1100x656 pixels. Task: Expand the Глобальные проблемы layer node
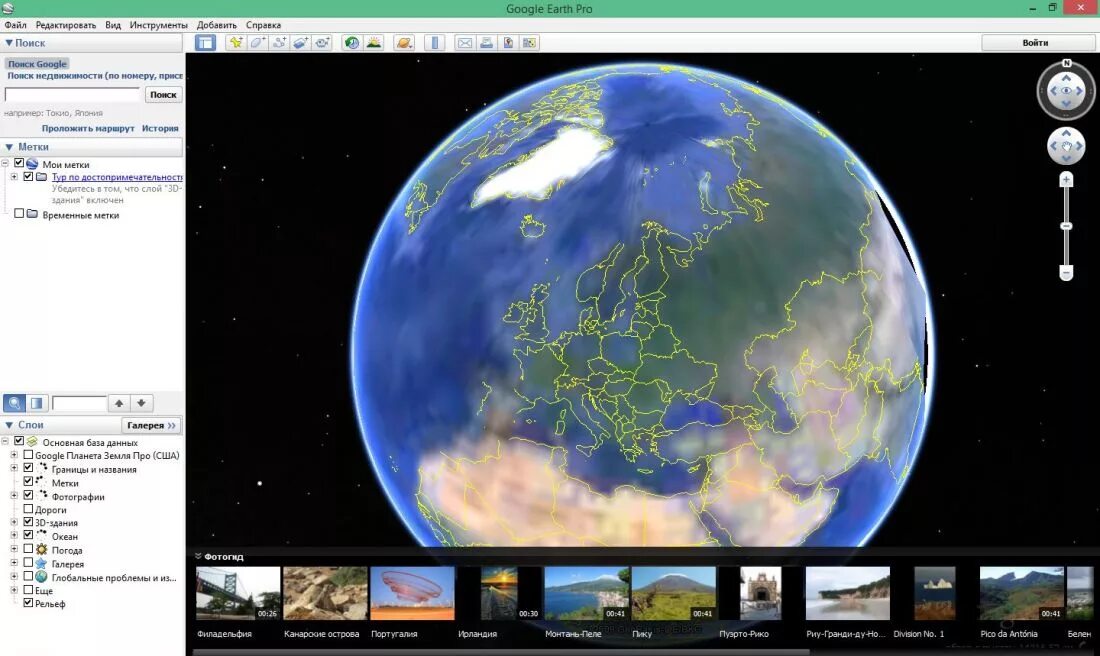[14, 577]
